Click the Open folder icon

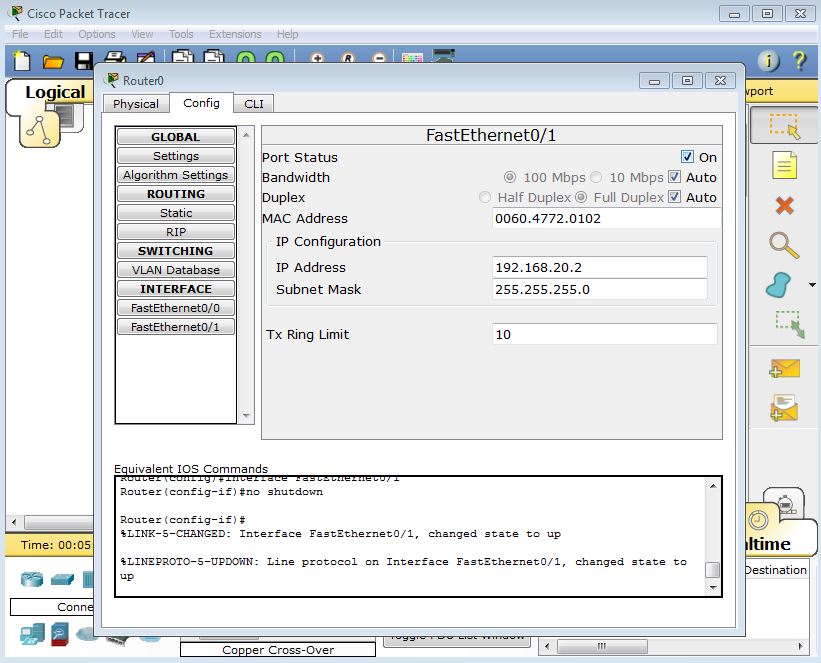(53, 62)
